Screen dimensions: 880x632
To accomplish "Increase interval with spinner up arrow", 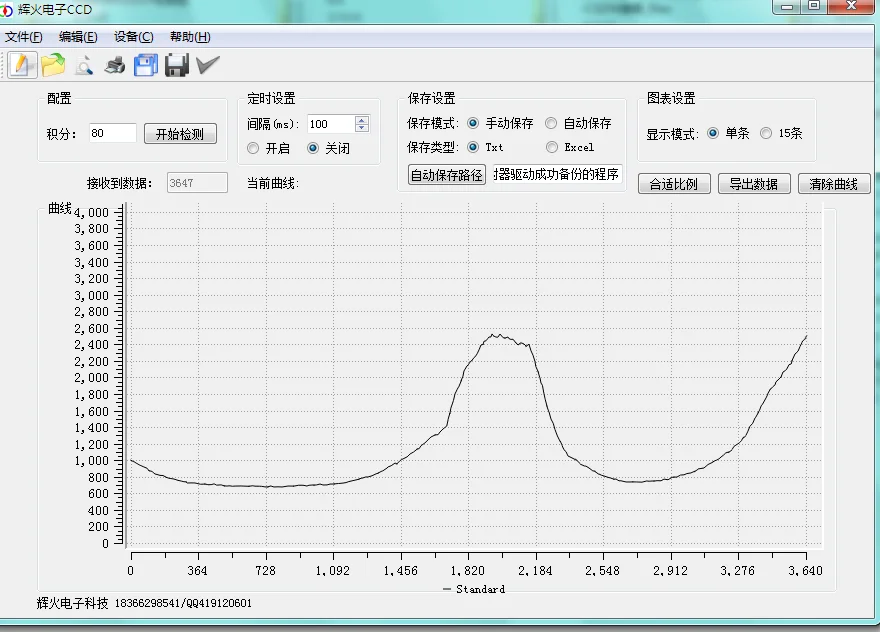I will tap(362, 120).
